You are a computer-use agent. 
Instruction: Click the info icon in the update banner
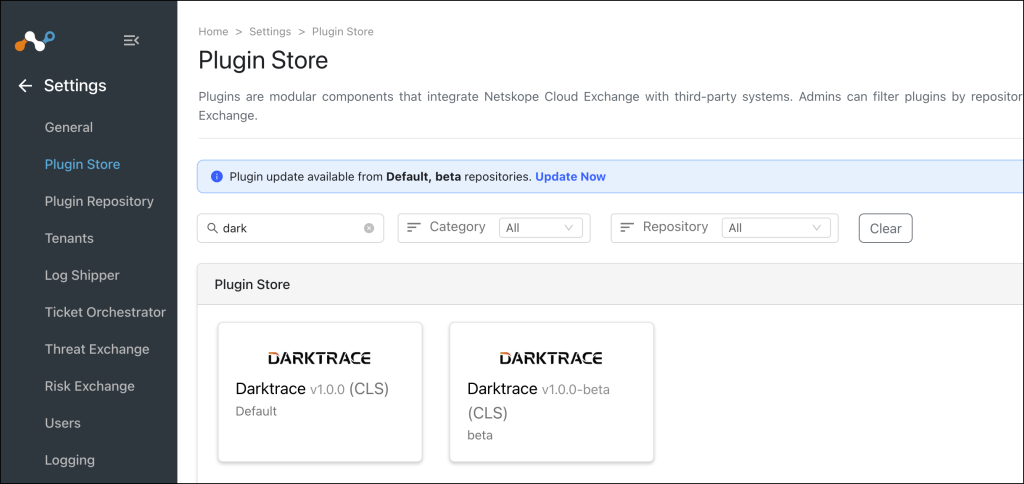pyautogui.click(x=217, y=177)
